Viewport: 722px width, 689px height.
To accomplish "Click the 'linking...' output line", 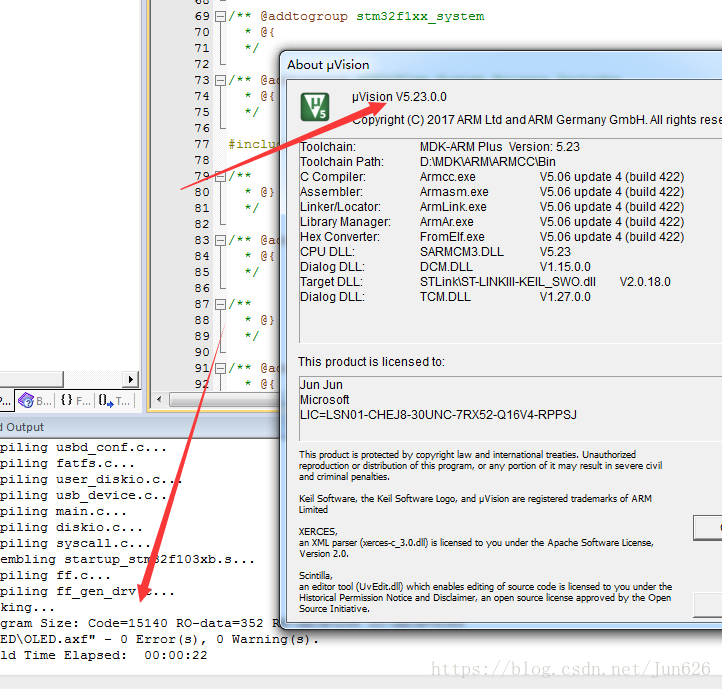I will (x=27, y=608).
